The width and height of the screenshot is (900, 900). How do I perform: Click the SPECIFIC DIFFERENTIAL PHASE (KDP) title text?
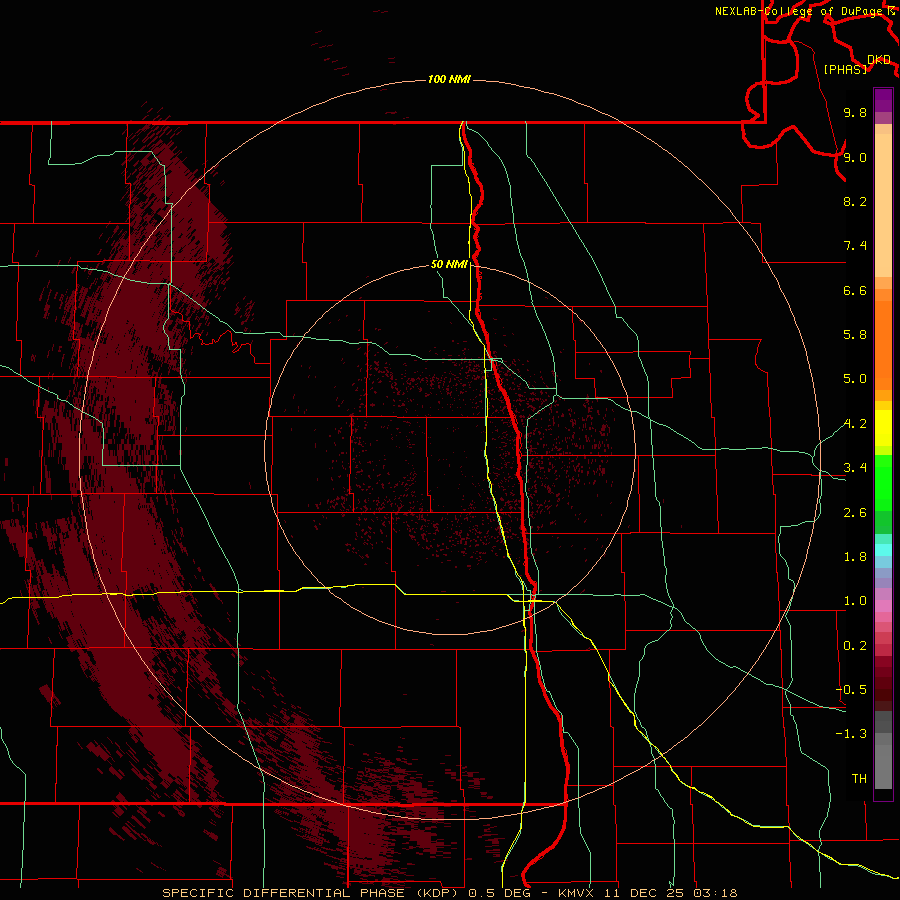tap(313, 893)
